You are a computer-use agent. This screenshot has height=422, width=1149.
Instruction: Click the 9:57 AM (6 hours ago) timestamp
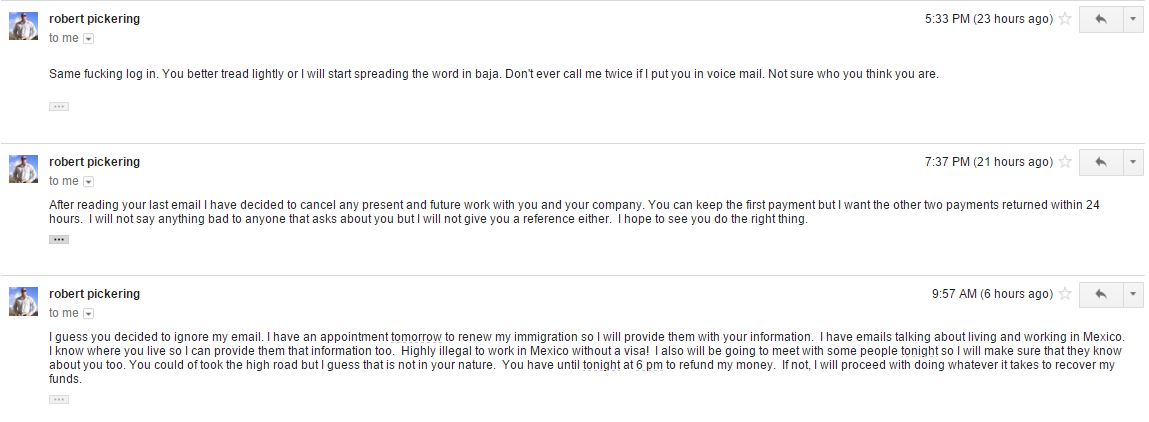point(991,294)
